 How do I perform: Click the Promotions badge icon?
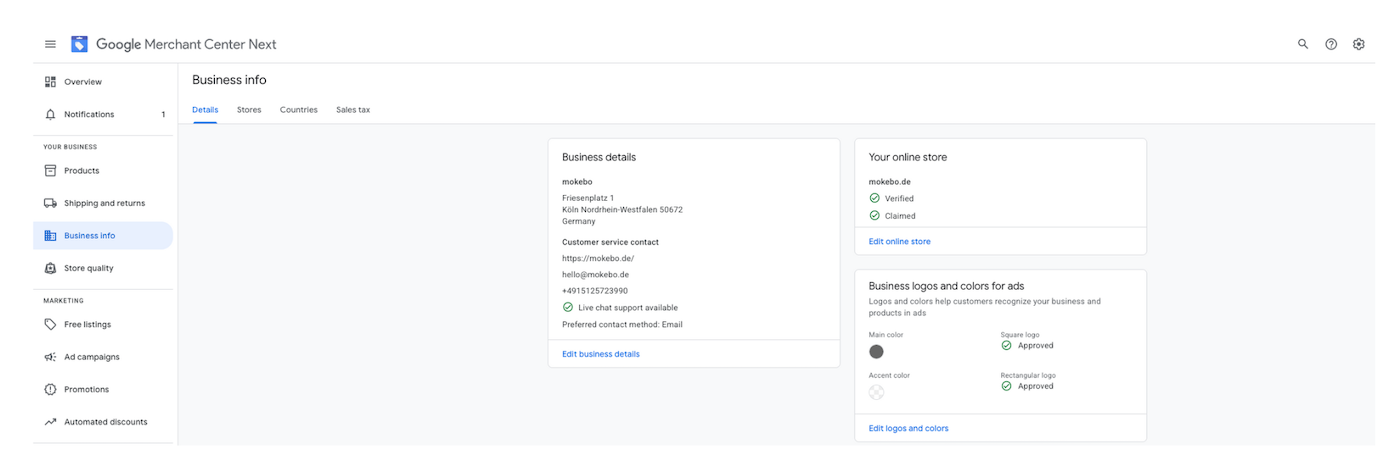coord(50,389)
